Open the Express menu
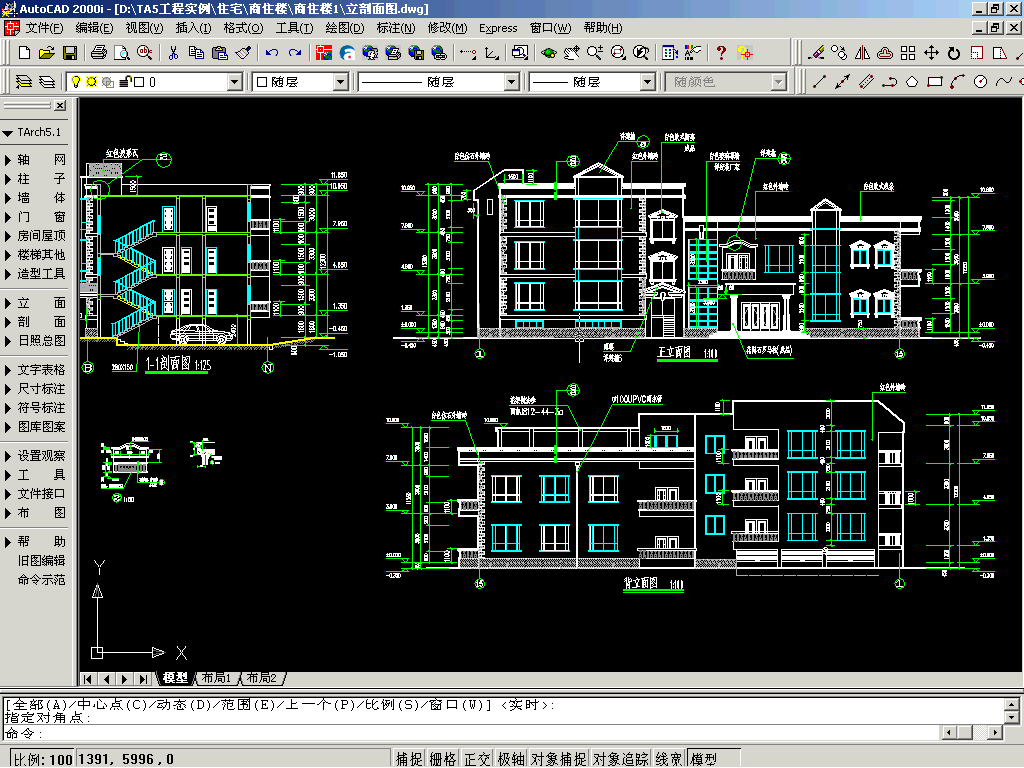 [498, 28]
